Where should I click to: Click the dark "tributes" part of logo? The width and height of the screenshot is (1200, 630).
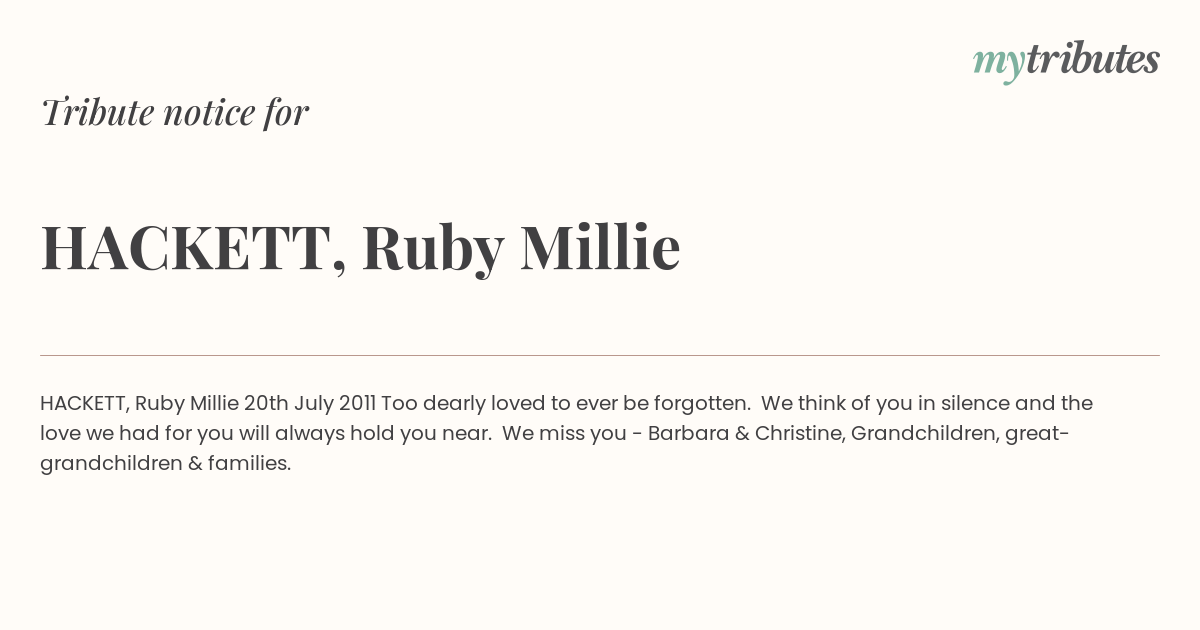coord(1093,59)
